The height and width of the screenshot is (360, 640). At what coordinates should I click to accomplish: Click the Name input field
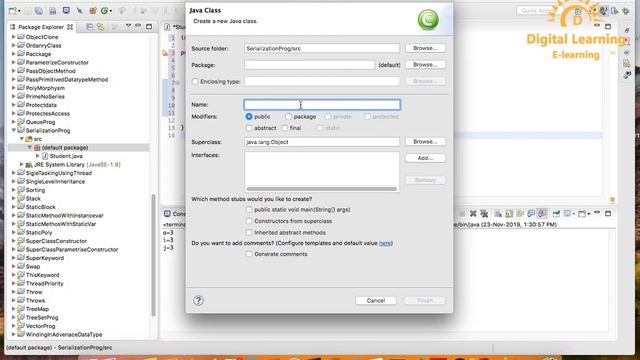coord(322,105)
